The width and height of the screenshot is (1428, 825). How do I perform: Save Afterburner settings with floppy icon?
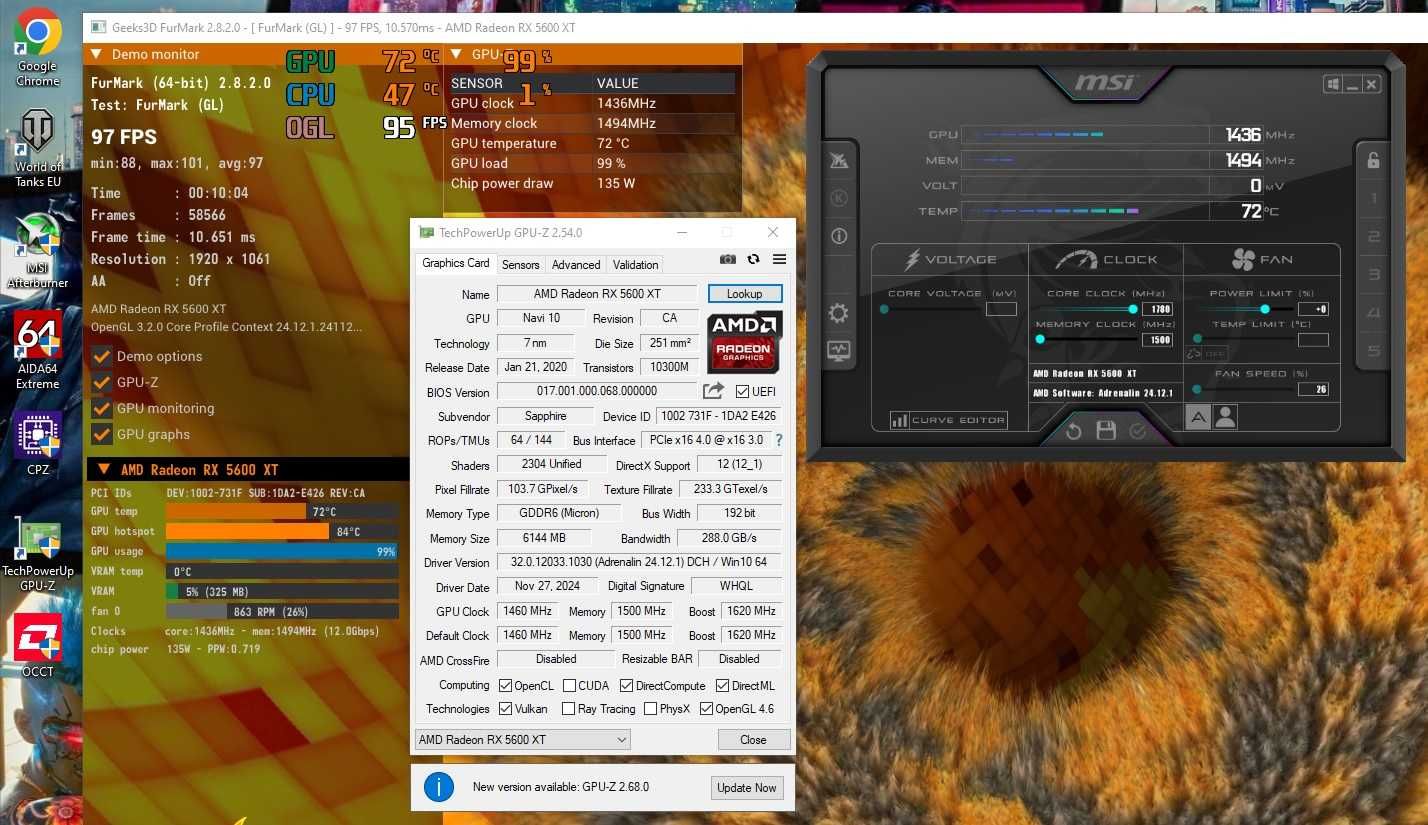tap(1106, 431)
